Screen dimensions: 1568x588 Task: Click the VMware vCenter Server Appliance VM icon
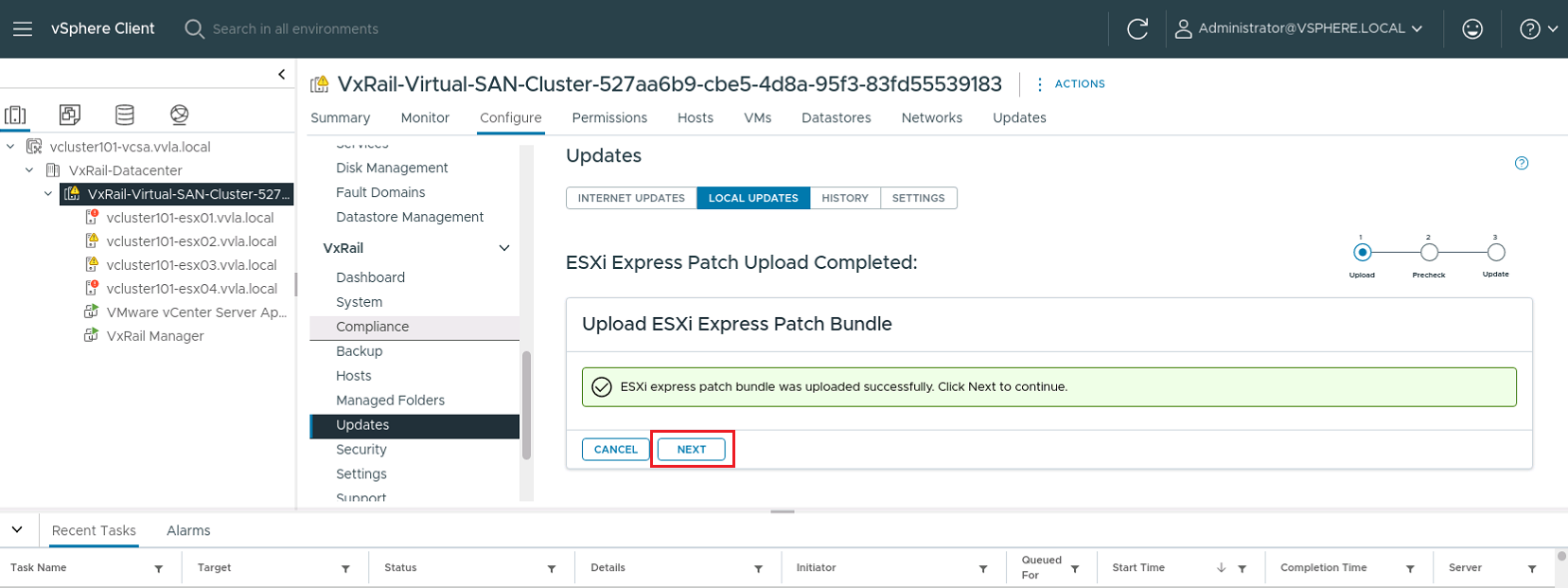[x=92, y=312]
